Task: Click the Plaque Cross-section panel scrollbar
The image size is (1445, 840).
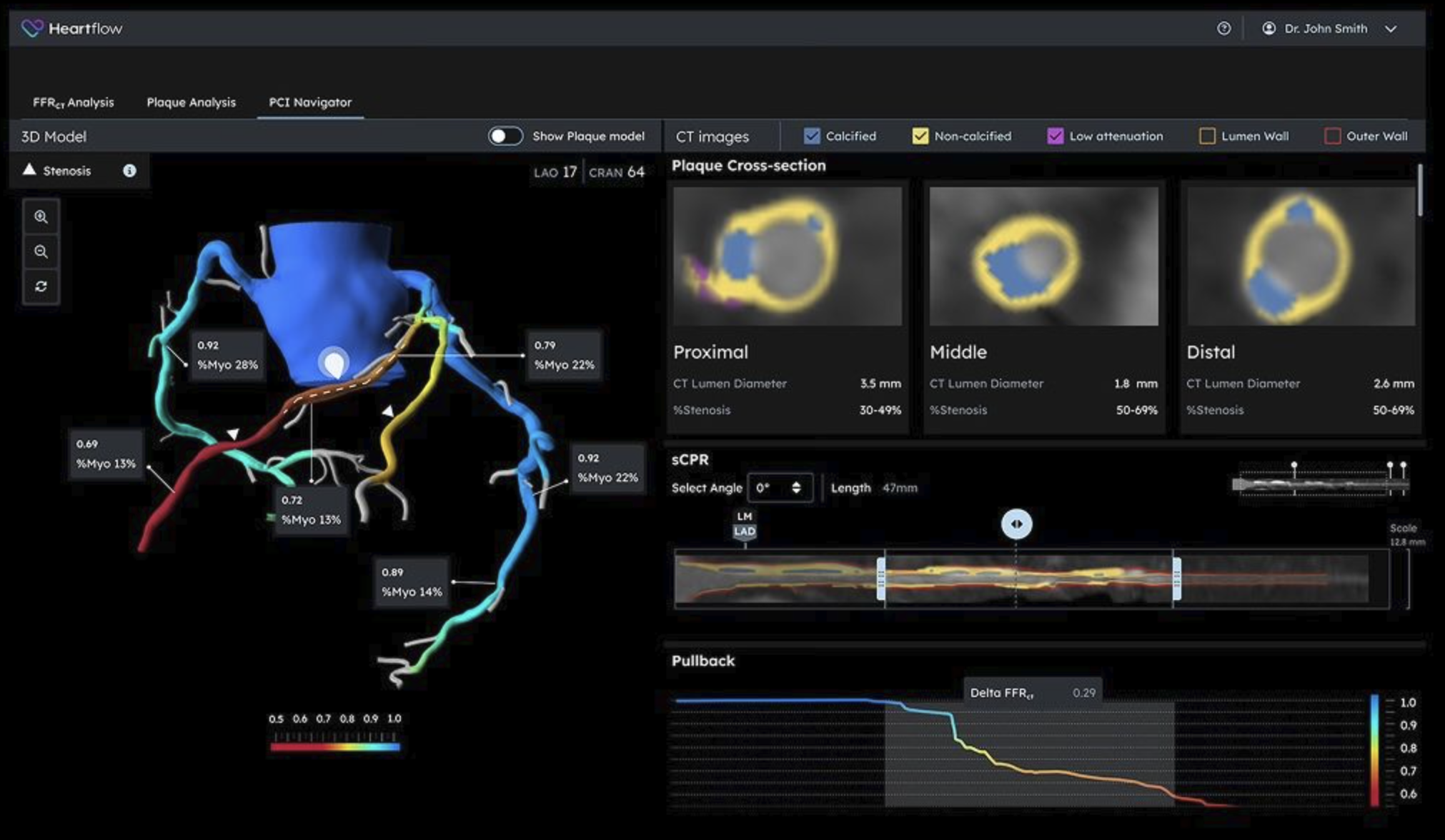Action: (x=1420, y=190)
